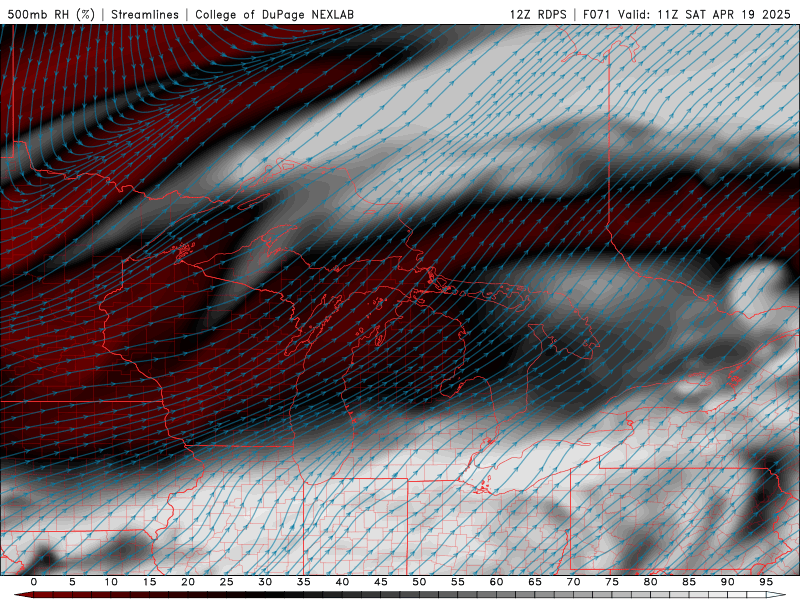The height and width of the screenshot is (600, 800).
Task: Click the 20 value on colorbar scale
Action: pyautogui.click(x=188, y=582)
